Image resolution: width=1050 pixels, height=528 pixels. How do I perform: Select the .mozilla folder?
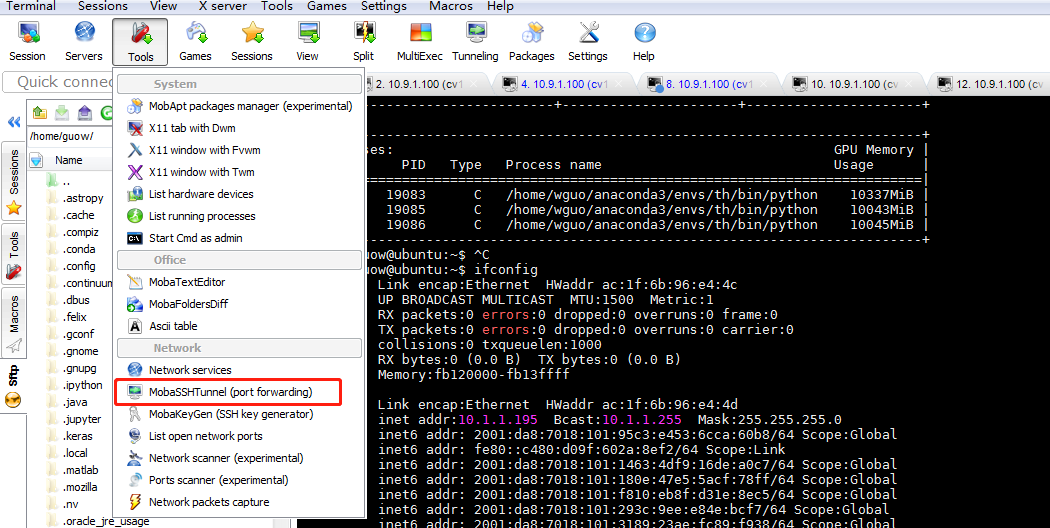click(72, 487)
